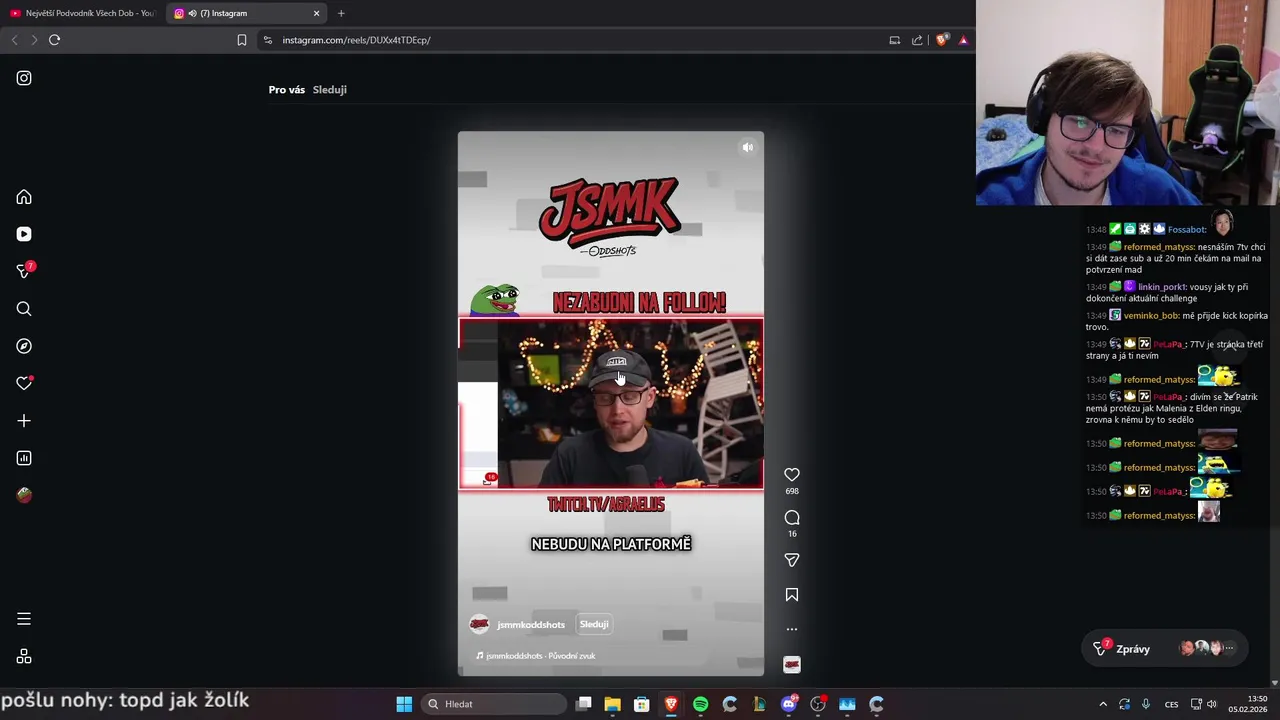Expand the system tray hidden icons chevron
Viewport: 1280px width, 720px height.
1103,704
